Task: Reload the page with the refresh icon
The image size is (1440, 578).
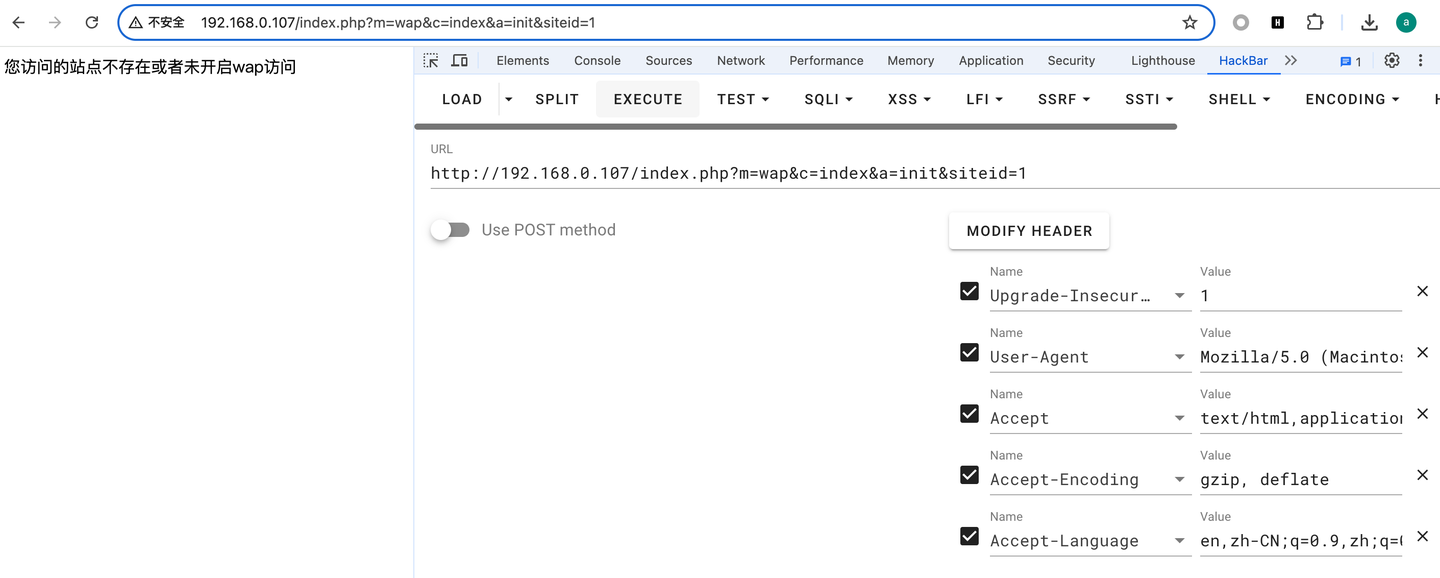Action: tap(91, 21)
